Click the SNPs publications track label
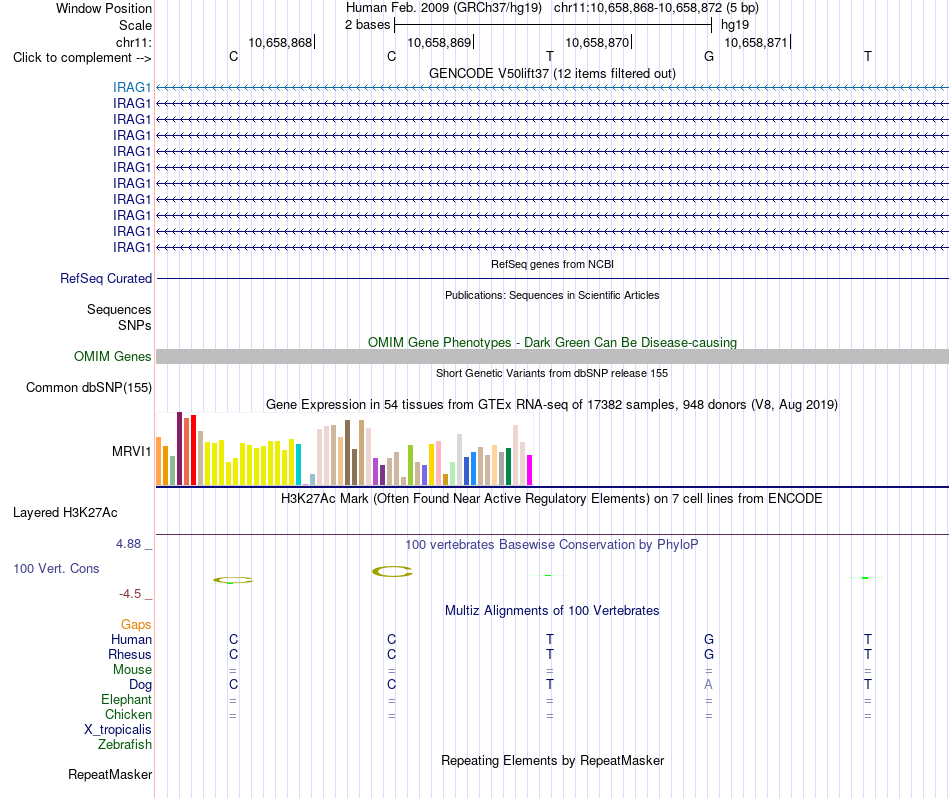This screenshot has width=950, height=798. coord(135,325)
